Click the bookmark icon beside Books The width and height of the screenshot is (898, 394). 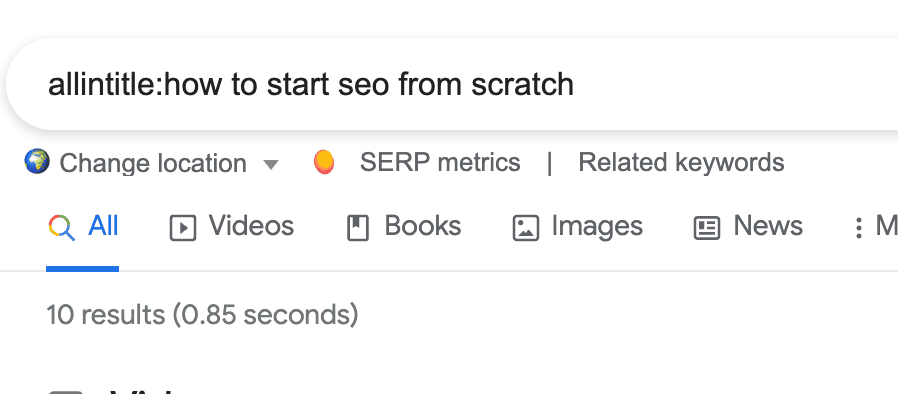coord(358,228)
